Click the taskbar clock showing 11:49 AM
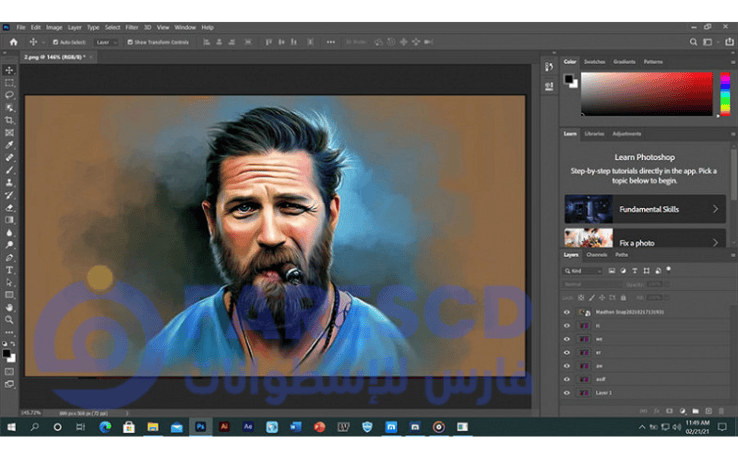Viewport: 738px width, 458px height. (x=697, y=427)
